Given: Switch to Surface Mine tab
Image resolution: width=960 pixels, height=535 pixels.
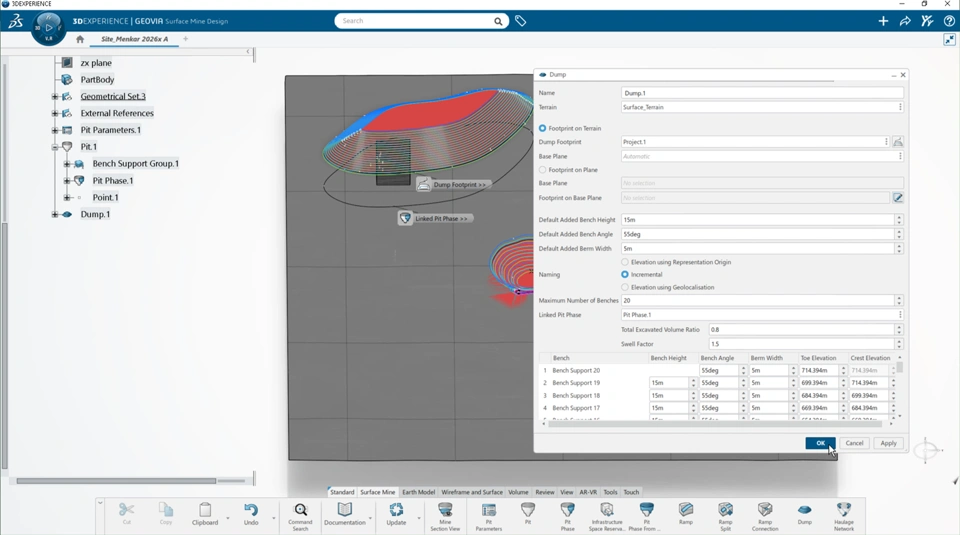Looking at the screenshot, I should pyautogui.click(x=378, y=492).
